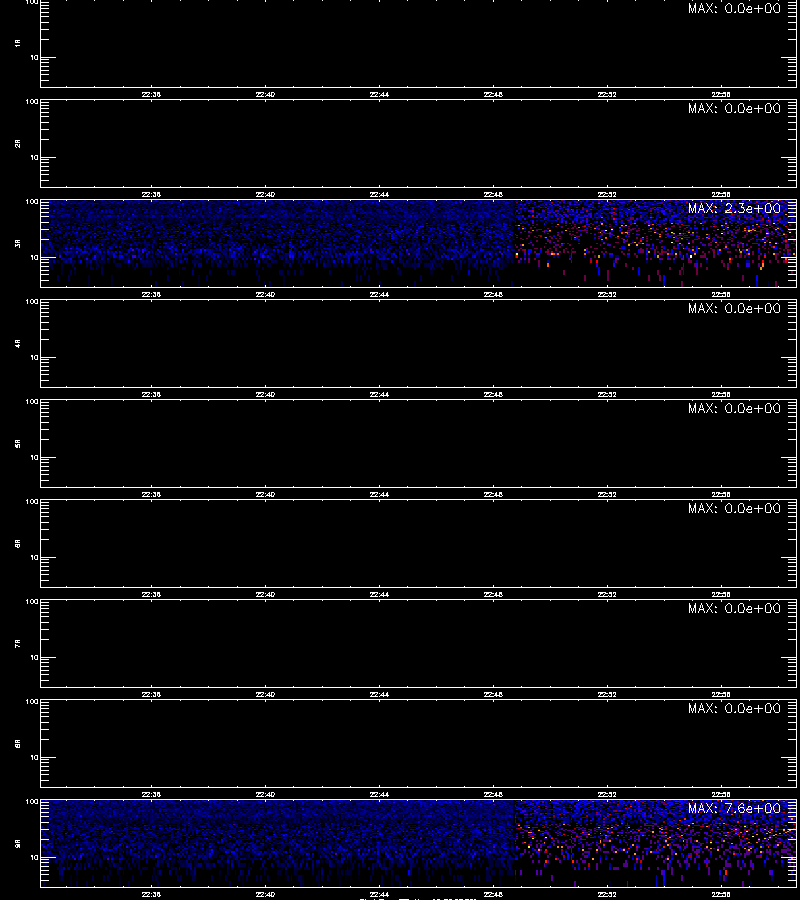Click the 22:36 tick label under panel 6R
The height and width of the screenshot is (900, 800).
click(x=152, y=595)
